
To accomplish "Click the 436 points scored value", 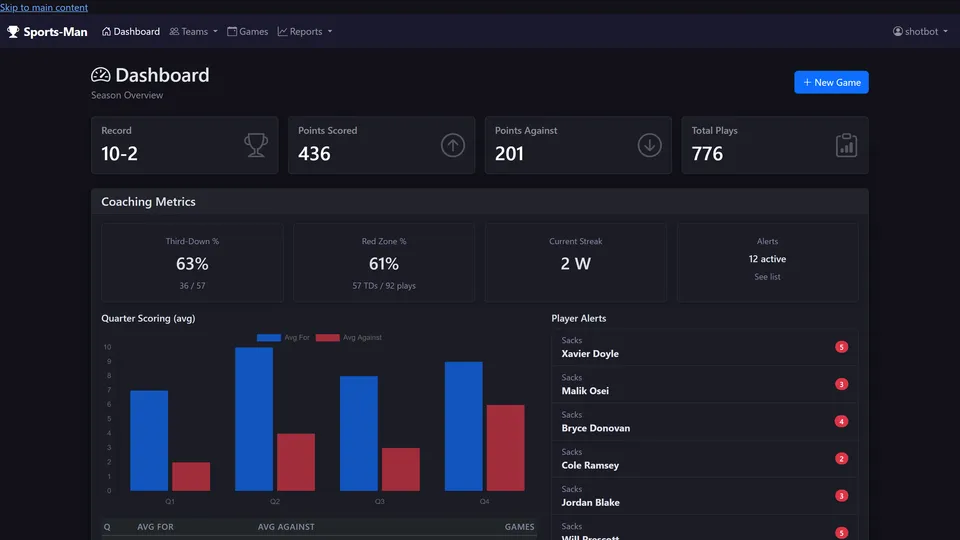I will pos(314,153).
